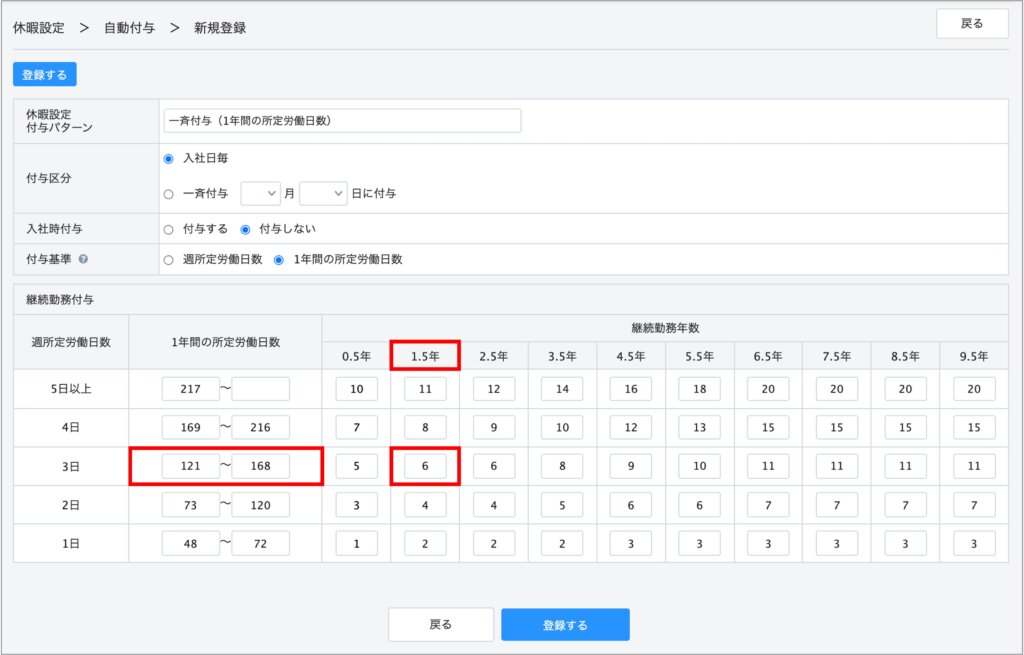Screen dimensions: 1024x655
Task: Click the 1日 row 9.5年 days field
Action: tap(974, 543)
